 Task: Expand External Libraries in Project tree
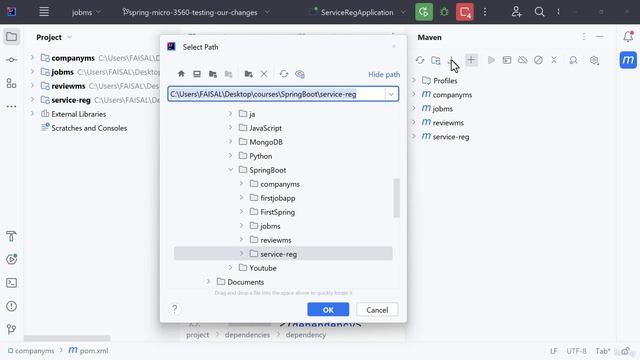click(x=32, y=114)
